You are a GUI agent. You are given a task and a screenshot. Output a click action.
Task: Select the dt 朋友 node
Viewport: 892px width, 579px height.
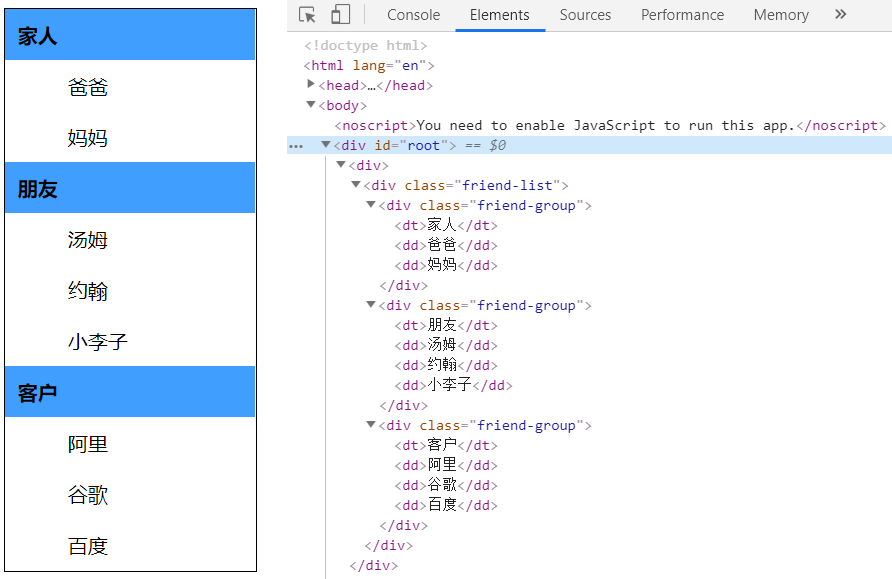(446, 325)
